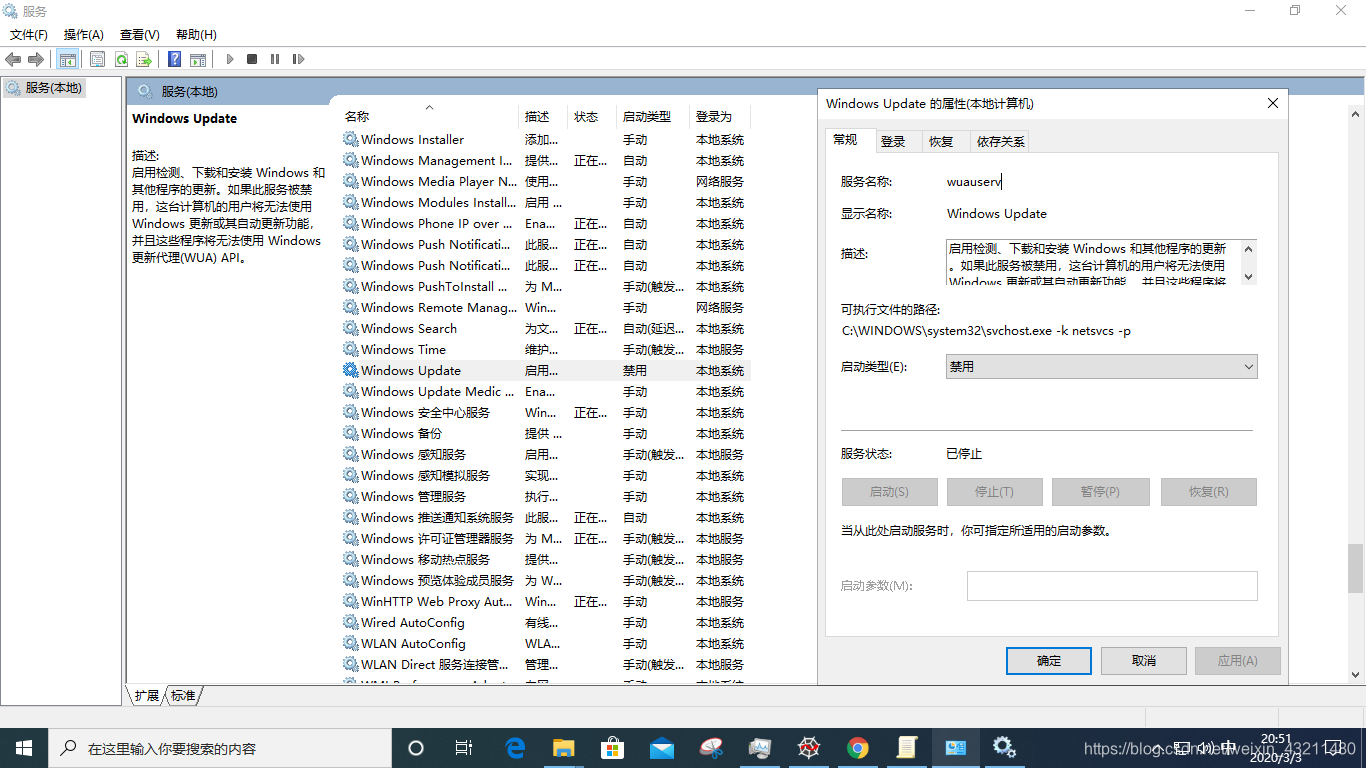The height and width of the screenshot is (768, 1366).
Task: Select the Windows Phone IP over row
Action: pyautogui.click(x=545, y=223)
